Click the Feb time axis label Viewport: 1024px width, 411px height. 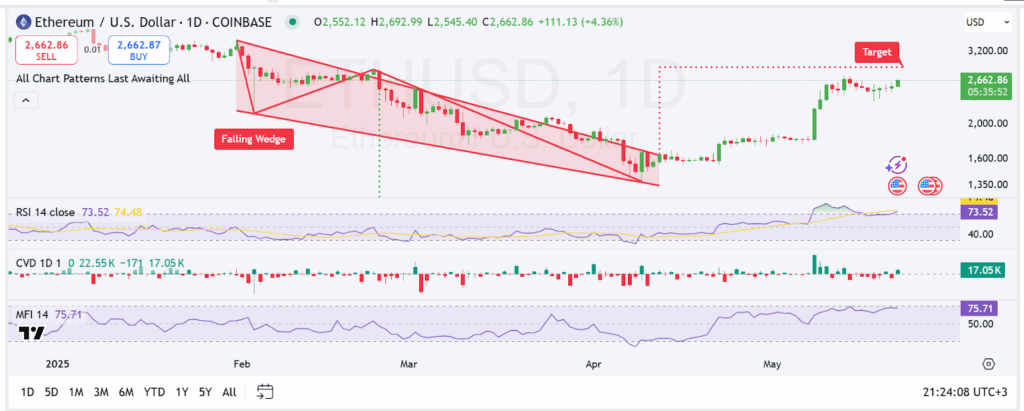[242, 363]
